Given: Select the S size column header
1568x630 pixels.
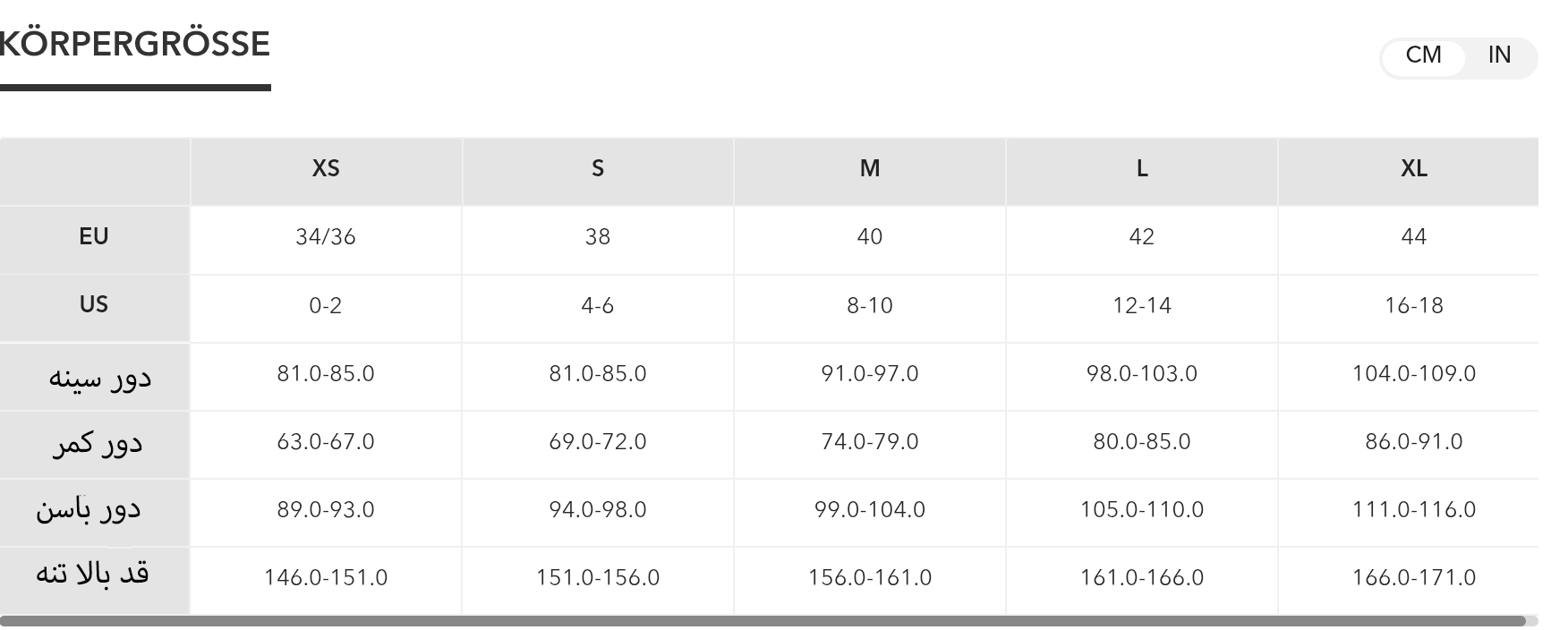Looking at the screenshot, I should 598,169.
